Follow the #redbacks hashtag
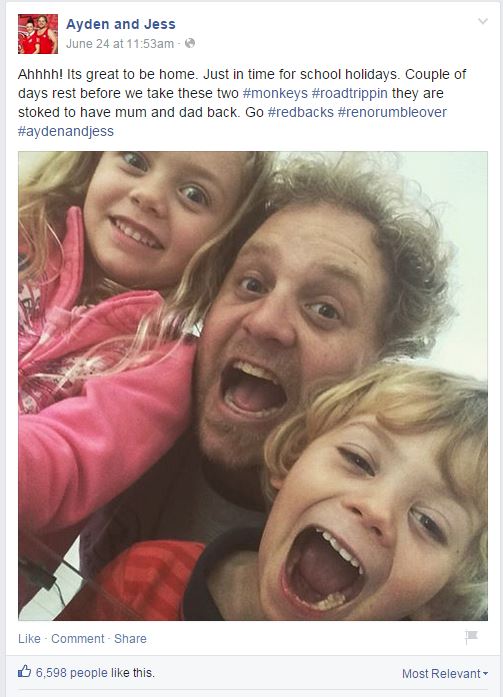The image size is (503, 697). pos(300,112)
